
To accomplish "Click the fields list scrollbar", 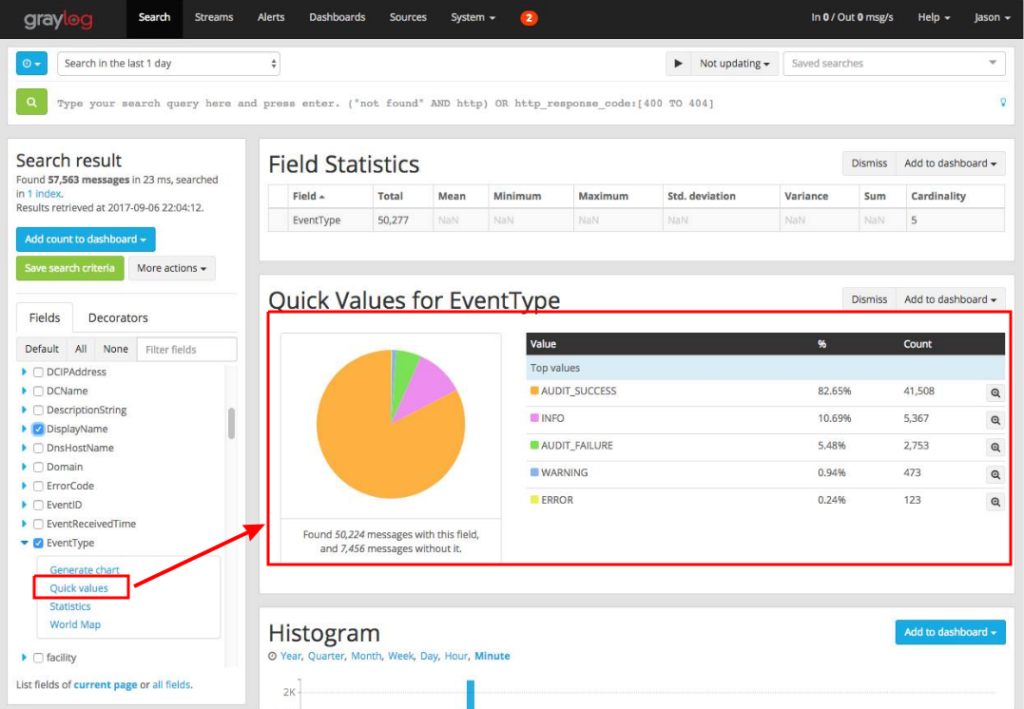I will coord(231,424).
